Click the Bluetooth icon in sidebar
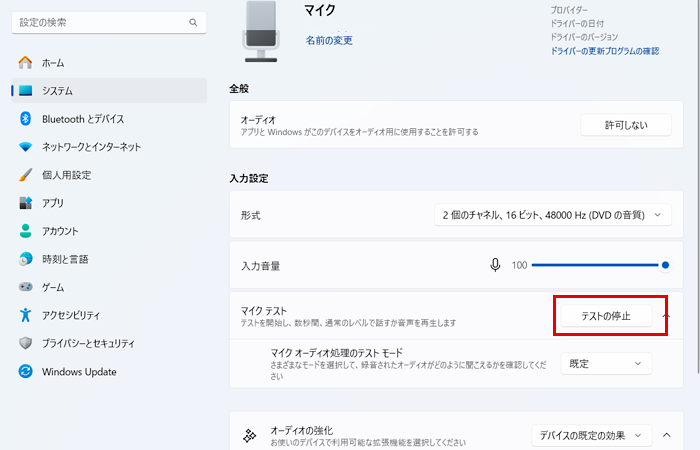The image size is (700, 450). pos(25,119)
